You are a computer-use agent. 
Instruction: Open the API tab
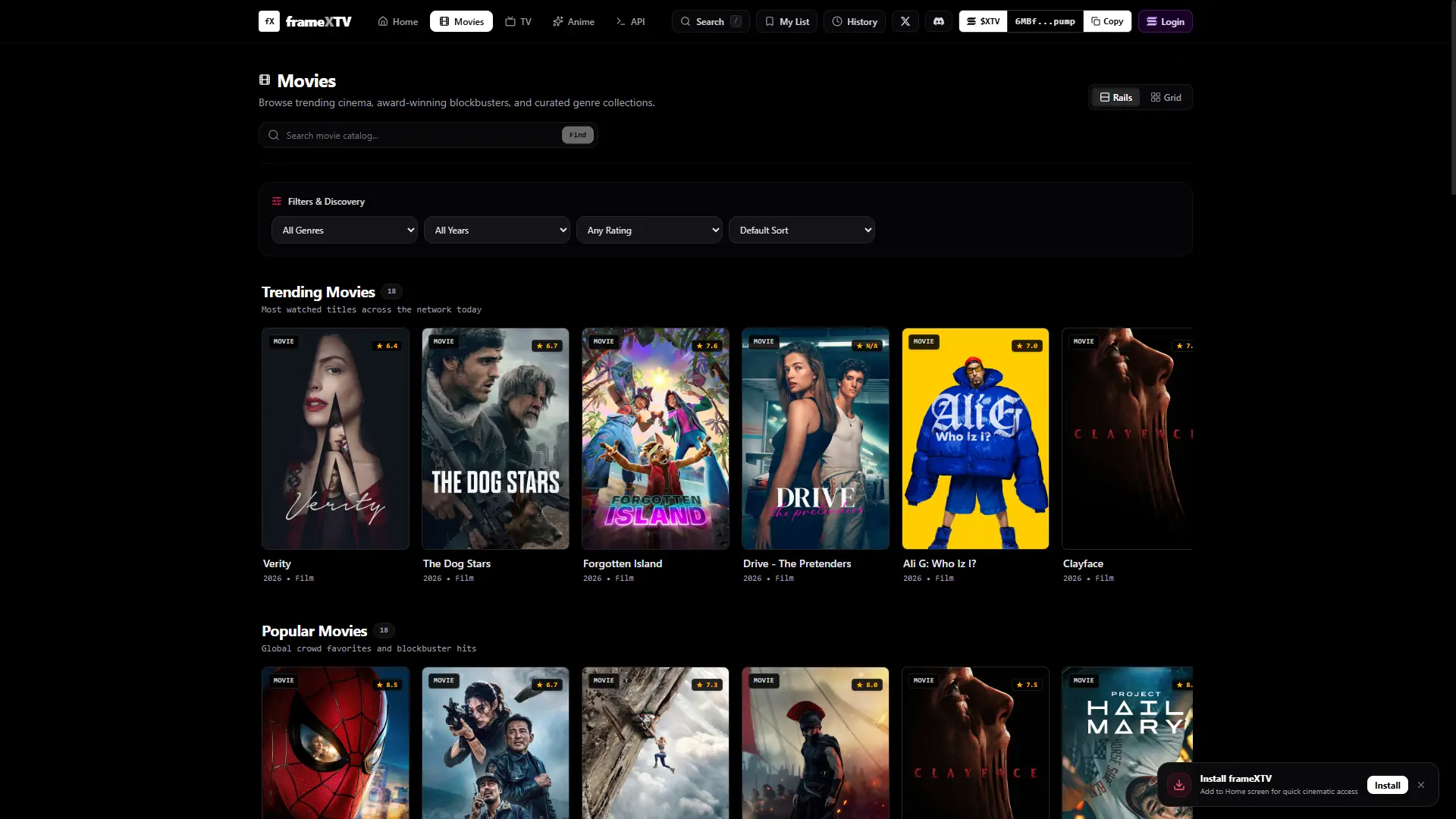point(630,21)
